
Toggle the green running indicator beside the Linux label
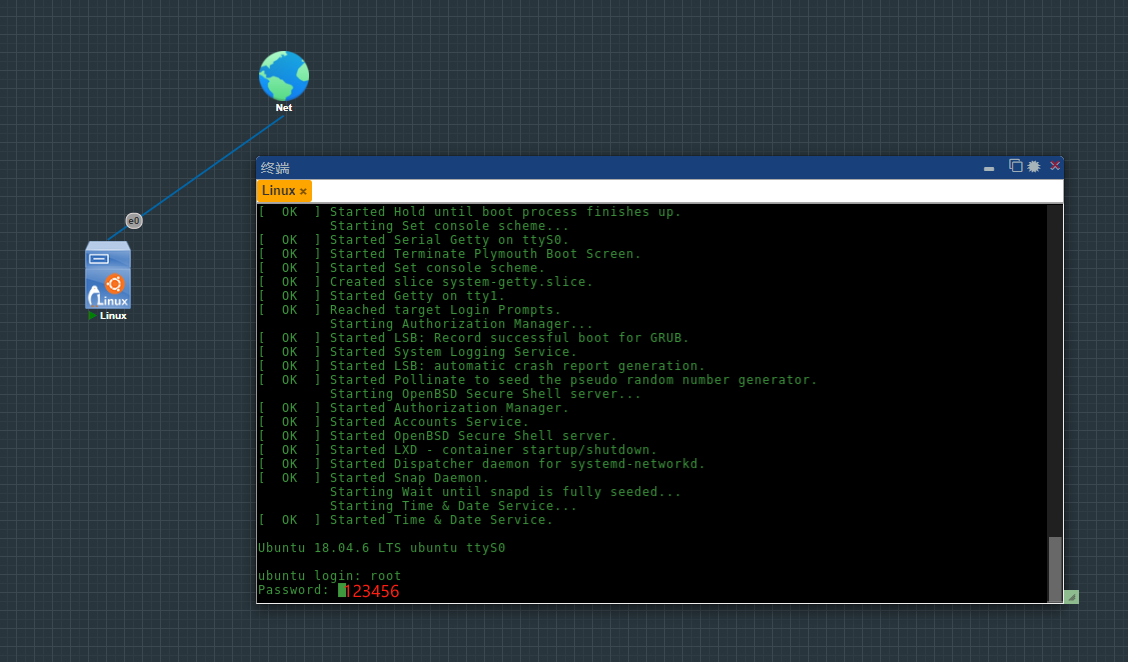tap(93, 315)
